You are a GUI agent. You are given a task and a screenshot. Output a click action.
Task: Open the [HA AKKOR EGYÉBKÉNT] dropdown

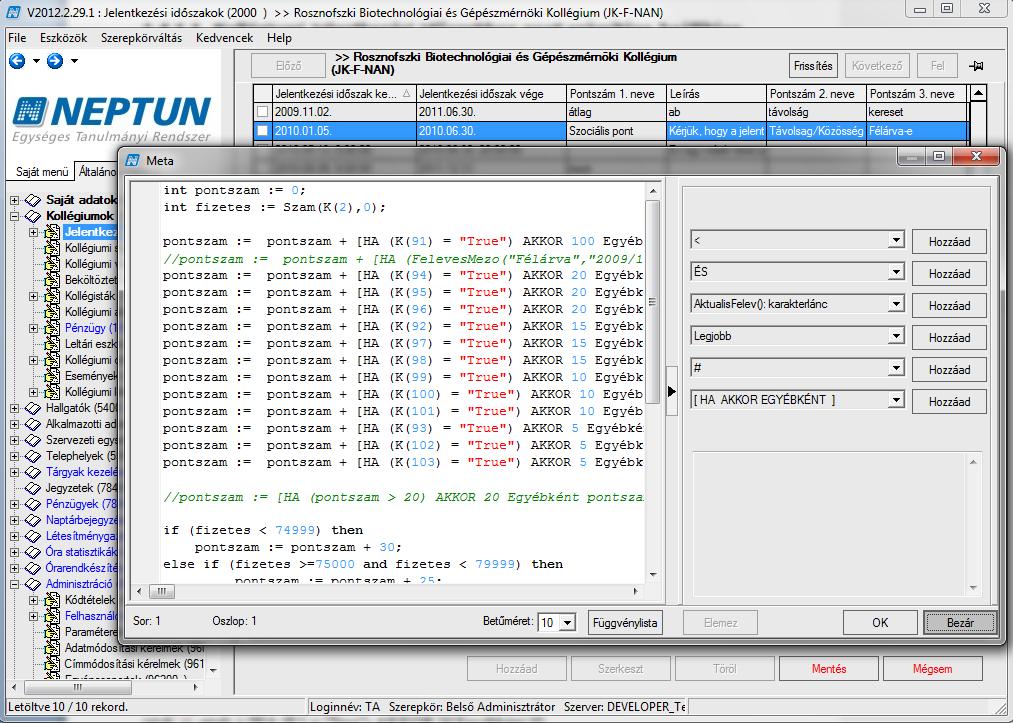point(895,400)
